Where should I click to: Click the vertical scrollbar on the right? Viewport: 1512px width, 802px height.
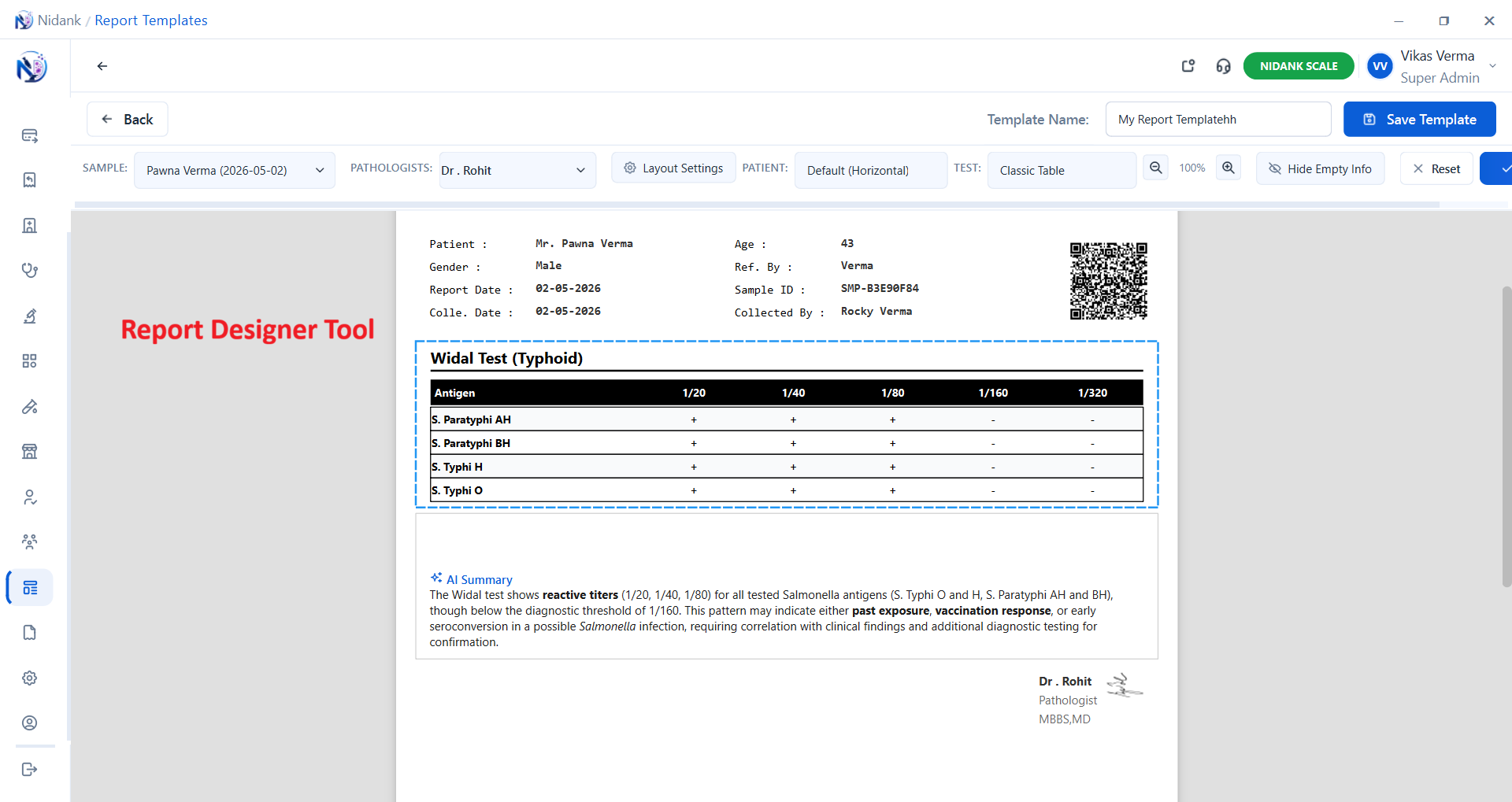click(1506, 437)
